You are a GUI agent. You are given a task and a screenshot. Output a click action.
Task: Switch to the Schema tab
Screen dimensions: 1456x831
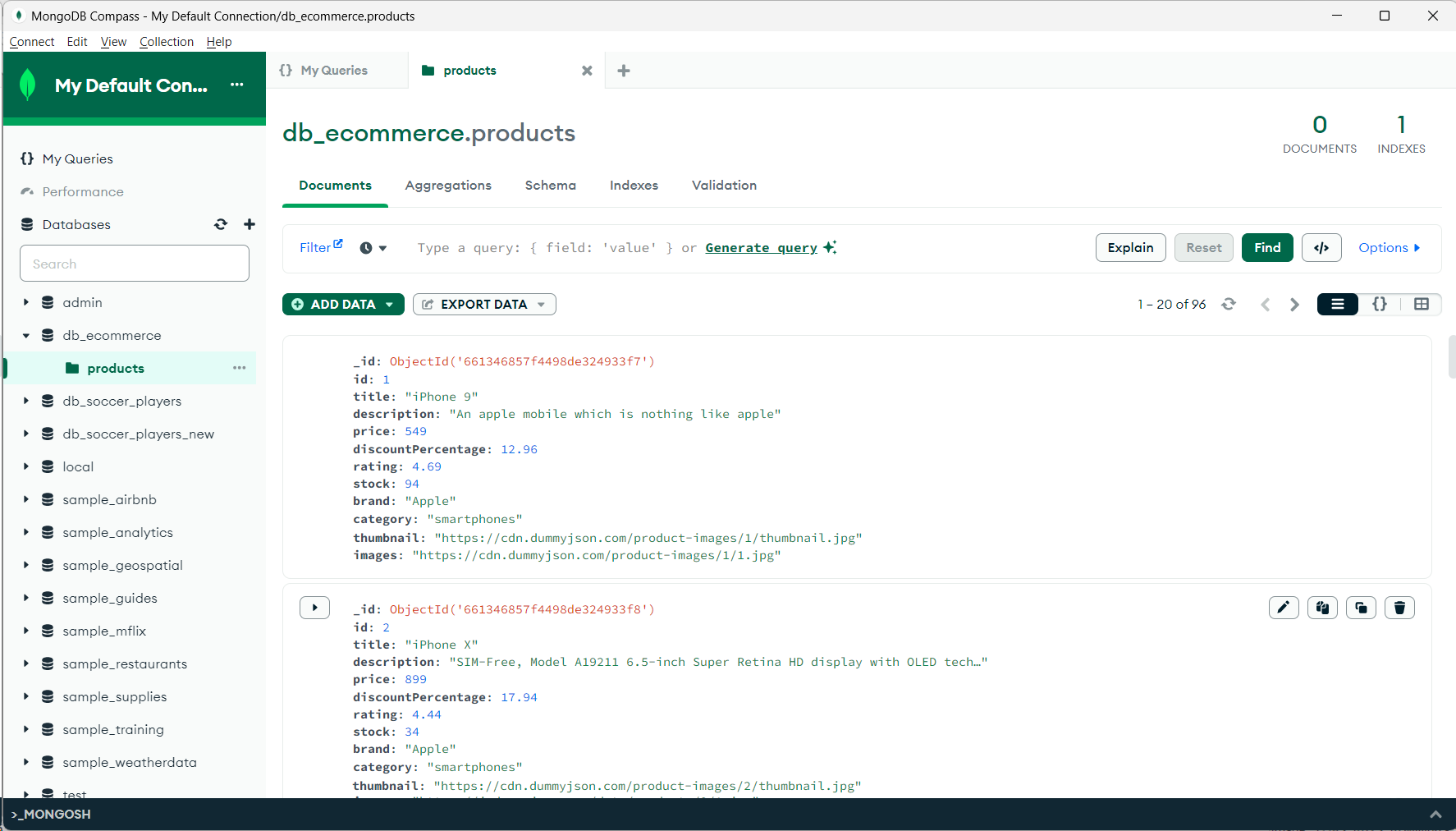551,186
